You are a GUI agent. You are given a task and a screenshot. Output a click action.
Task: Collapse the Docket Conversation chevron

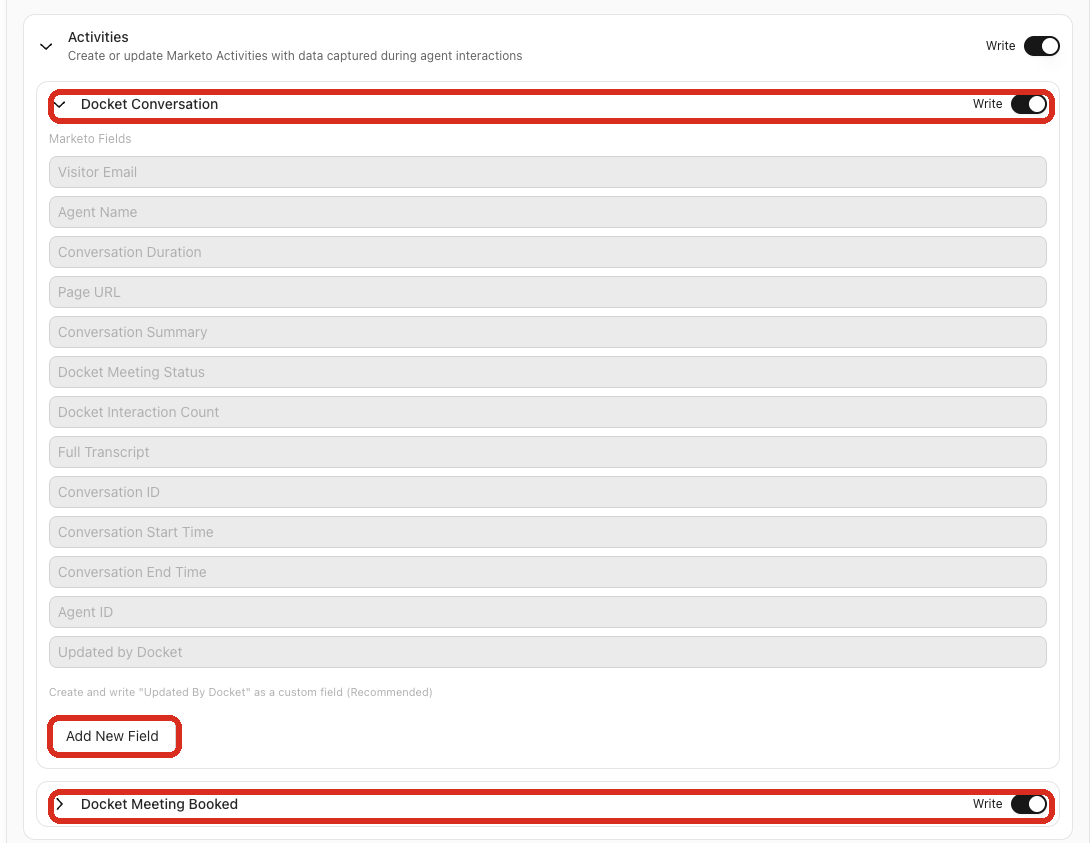[60, 104]
